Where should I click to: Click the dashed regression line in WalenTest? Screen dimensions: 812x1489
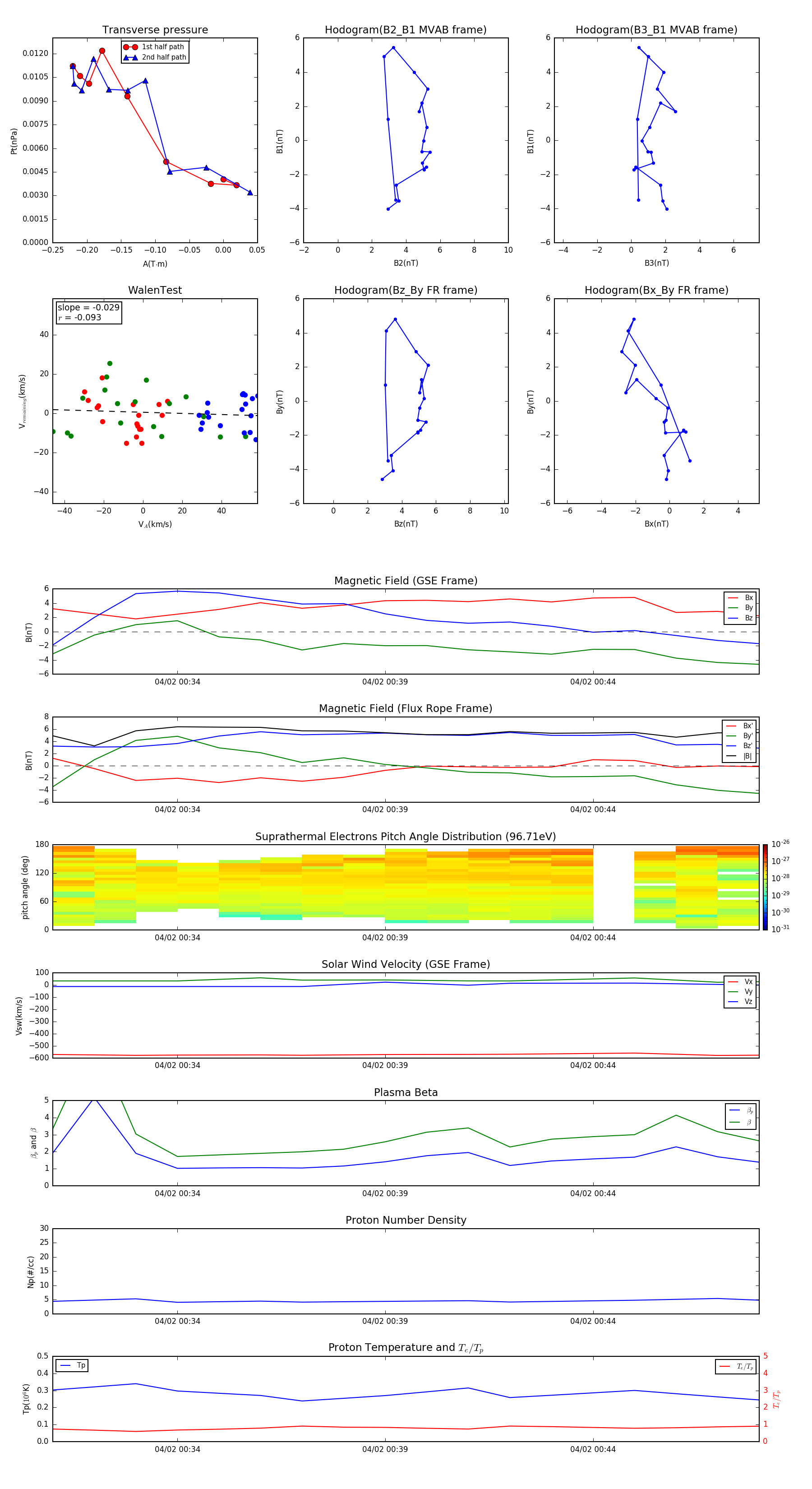tap(155, 412)
